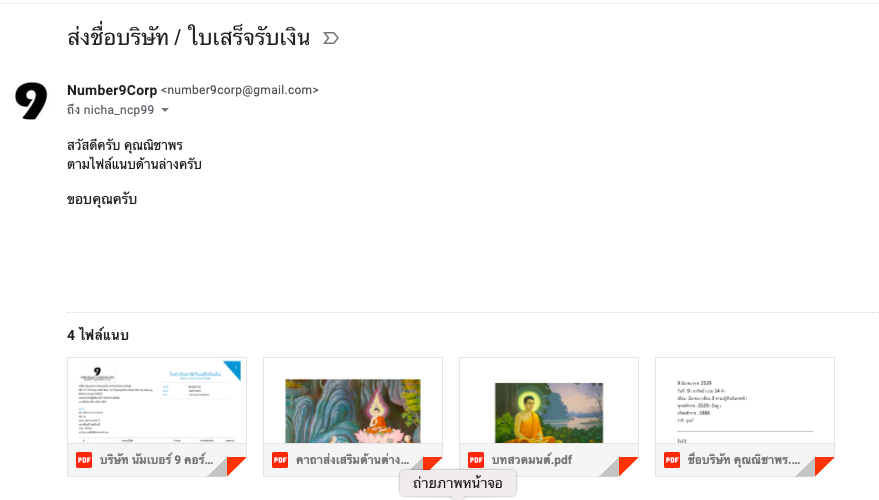Open the Number9Corp sender avatar
This screenshot has height=500, width=879.
tap(31, 101)
